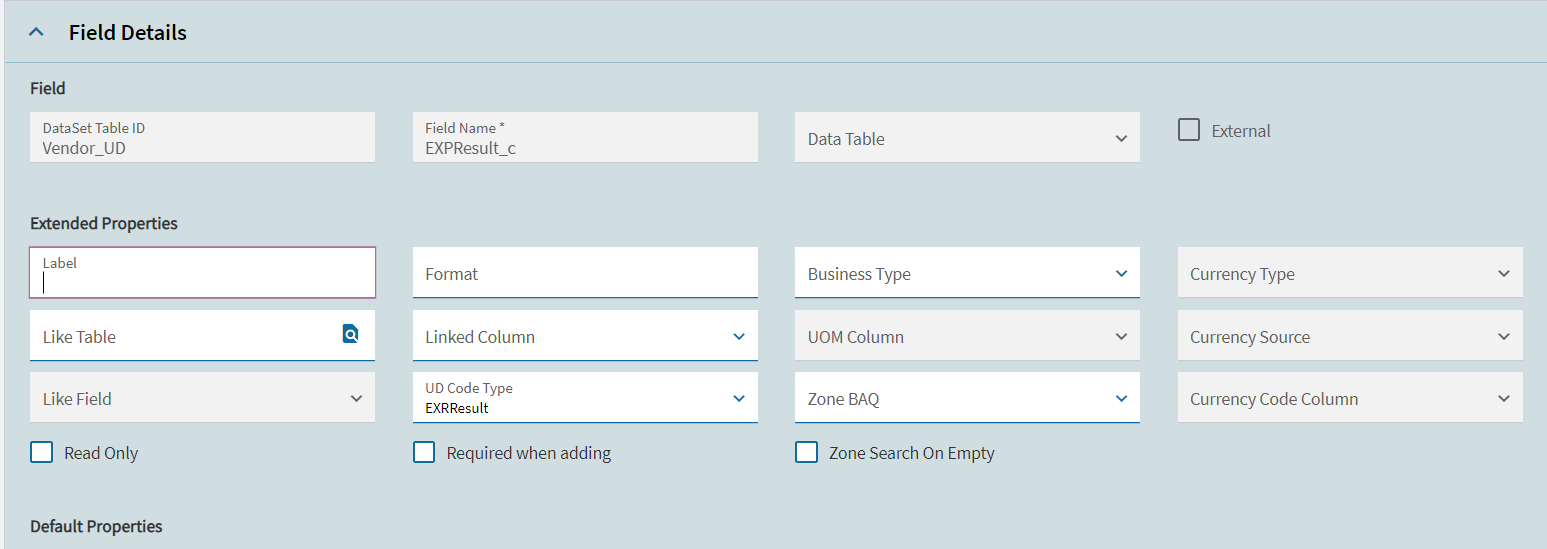The image size is (1547, 549).
Task: Select the Field Name EXPResult_c field
Action: pyautogui.click(x=585, y=137)
